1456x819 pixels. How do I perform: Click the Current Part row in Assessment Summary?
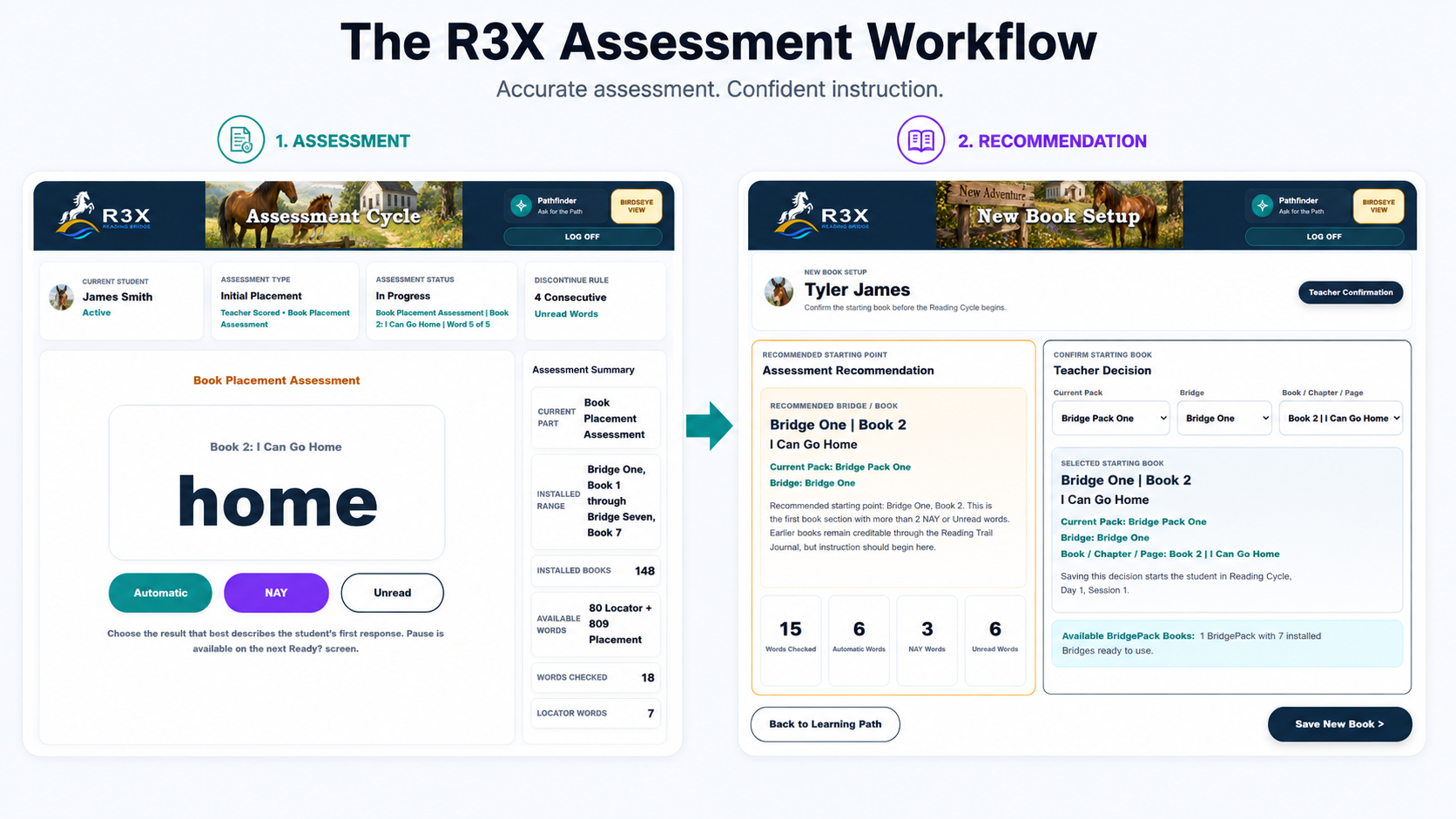coord(596,419)
